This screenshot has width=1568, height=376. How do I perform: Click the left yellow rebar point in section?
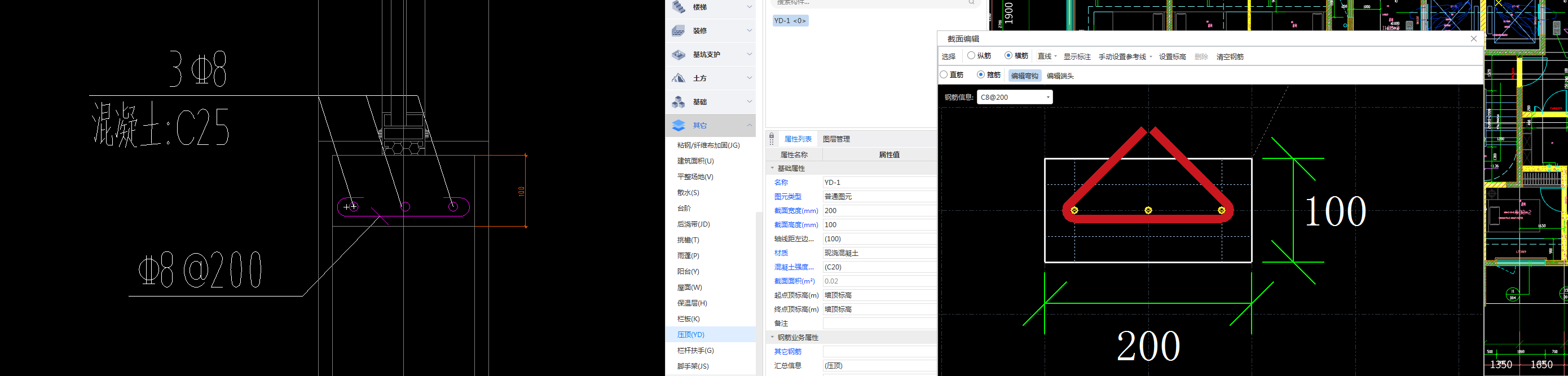click(x=1074, y=210)
